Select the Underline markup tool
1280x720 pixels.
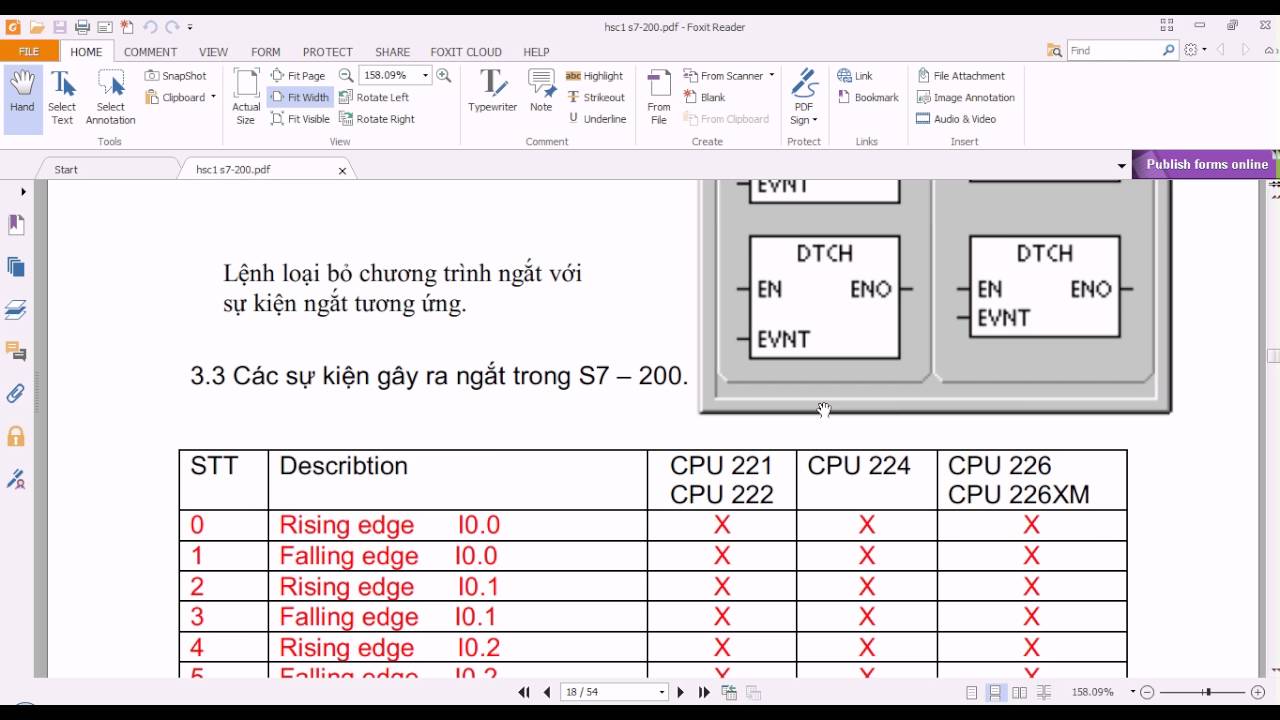(x=597, y=119)
